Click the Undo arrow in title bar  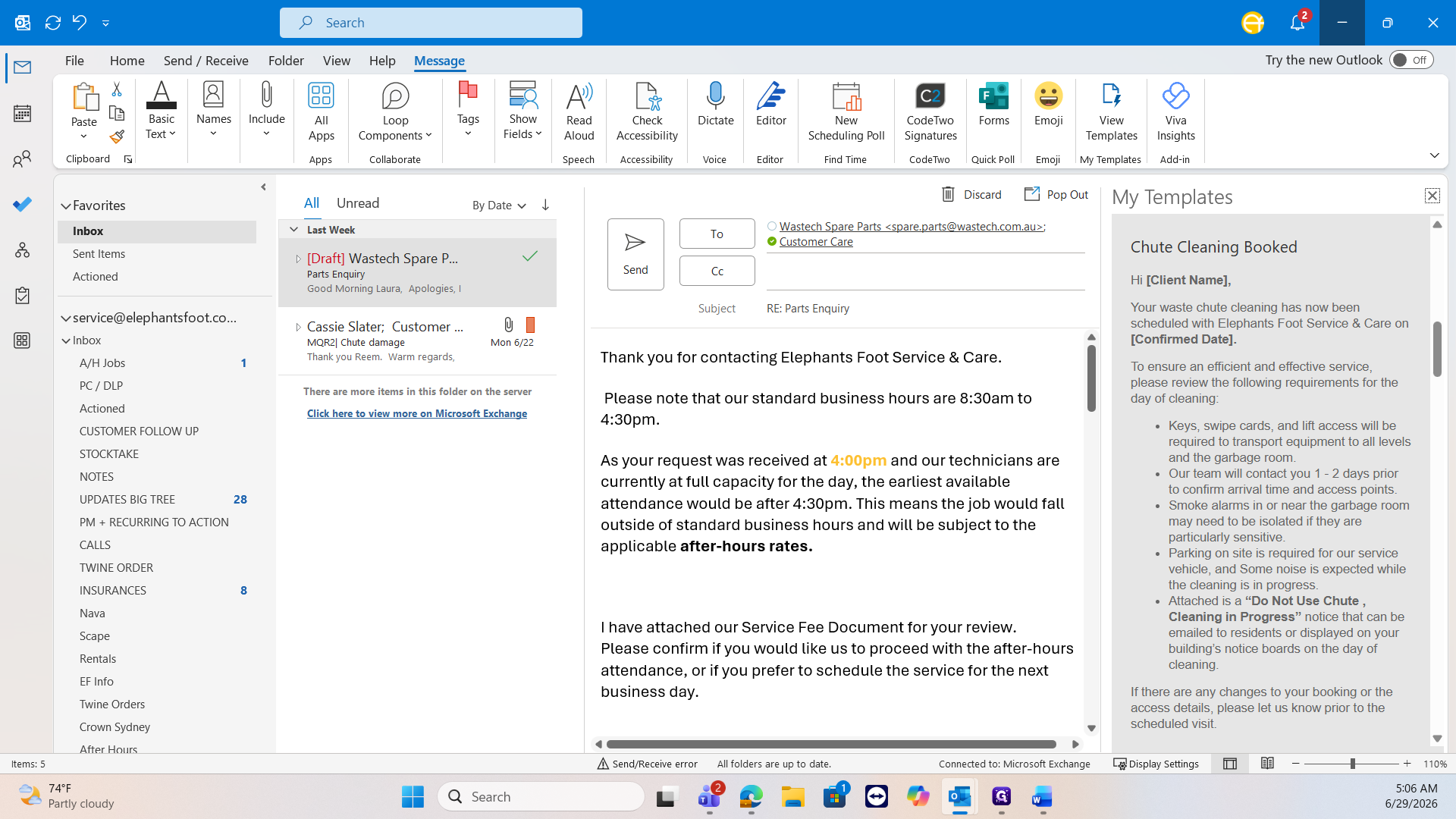[80, 23]
